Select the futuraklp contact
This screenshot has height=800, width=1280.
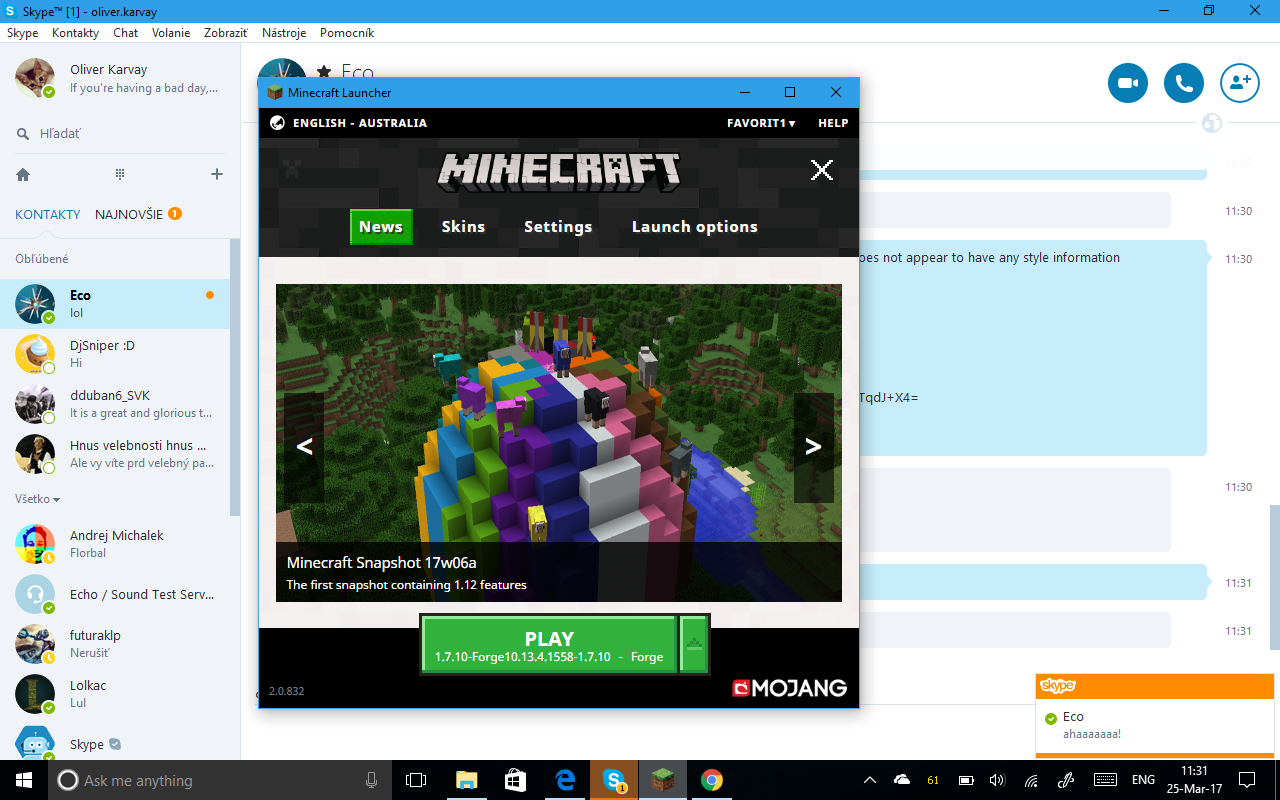coord(115,644)
